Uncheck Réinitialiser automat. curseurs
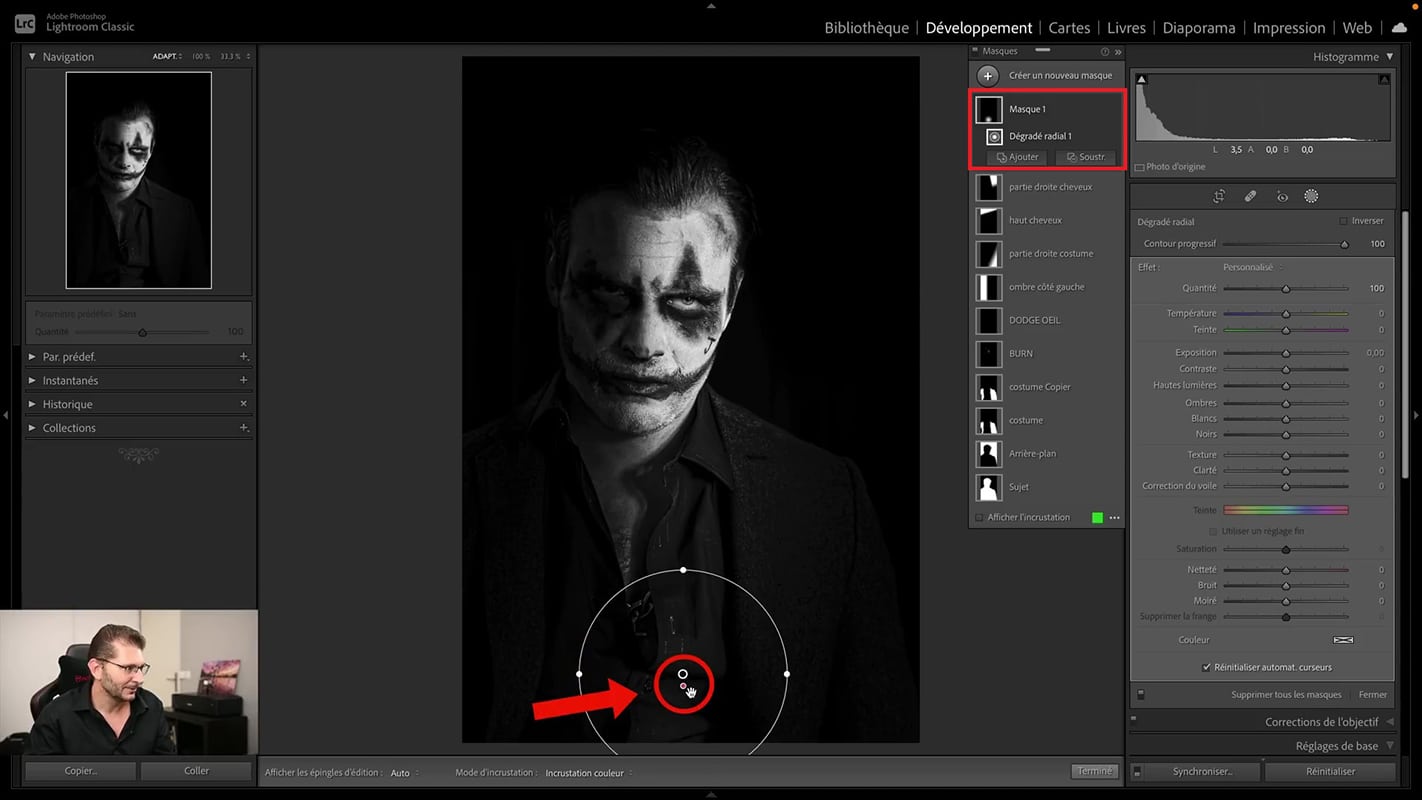The width and height of the screenshot is (1422, 800). (1207, 667)
